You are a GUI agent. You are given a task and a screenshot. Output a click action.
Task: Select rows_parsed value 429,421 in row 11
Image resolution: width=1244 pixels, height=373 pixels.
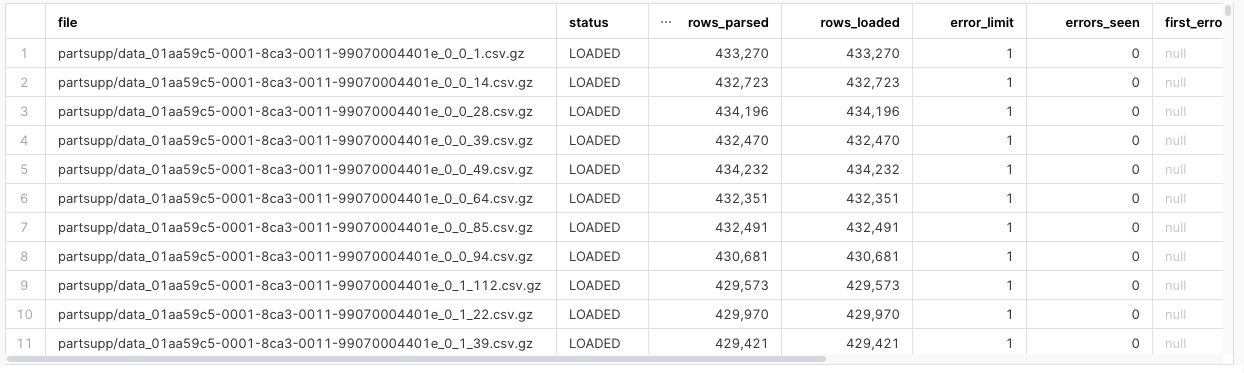click(742, 344)
